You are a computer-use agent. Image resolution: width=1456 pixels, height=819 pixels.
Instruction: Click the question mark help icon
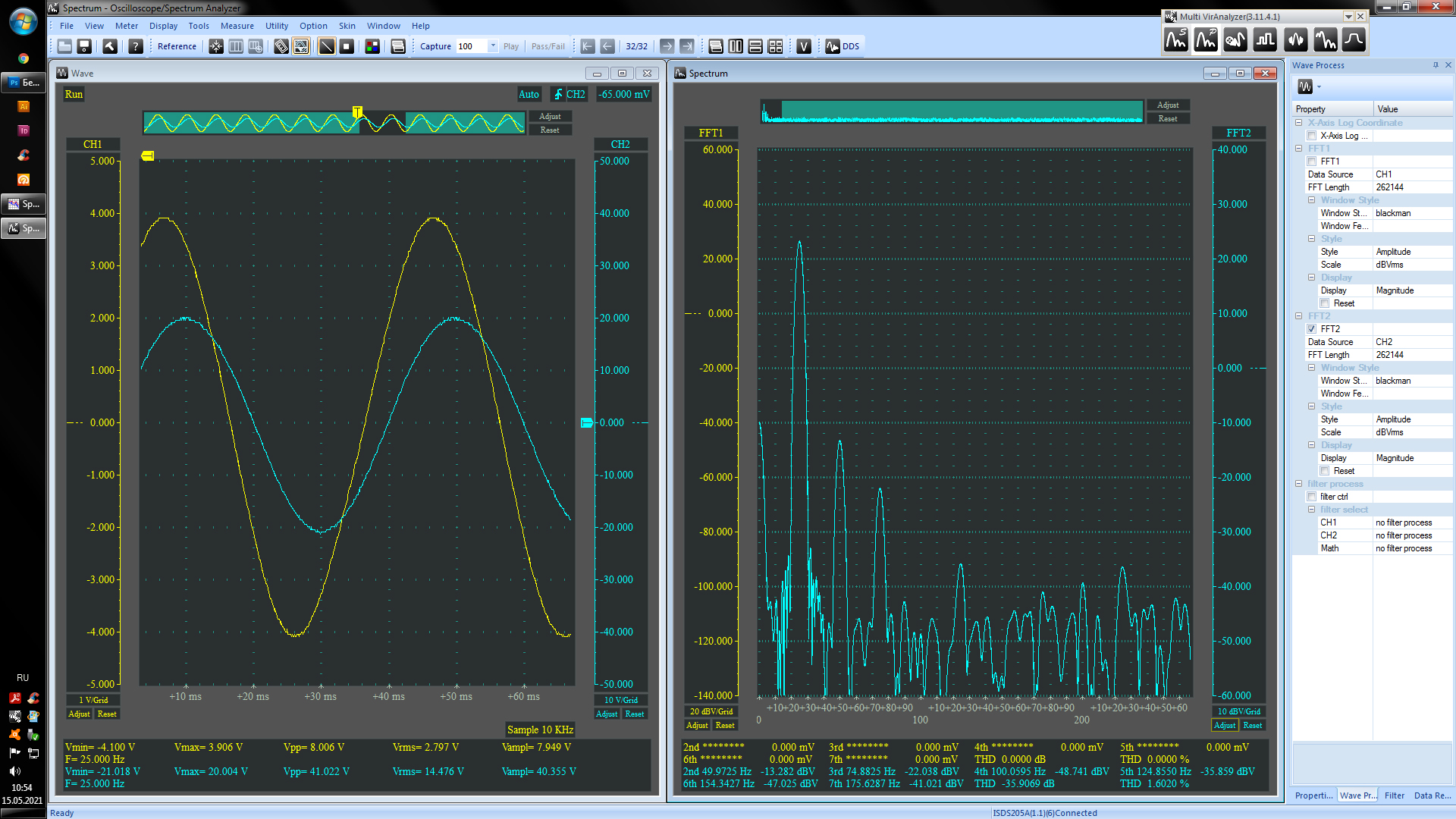point(136,46)
